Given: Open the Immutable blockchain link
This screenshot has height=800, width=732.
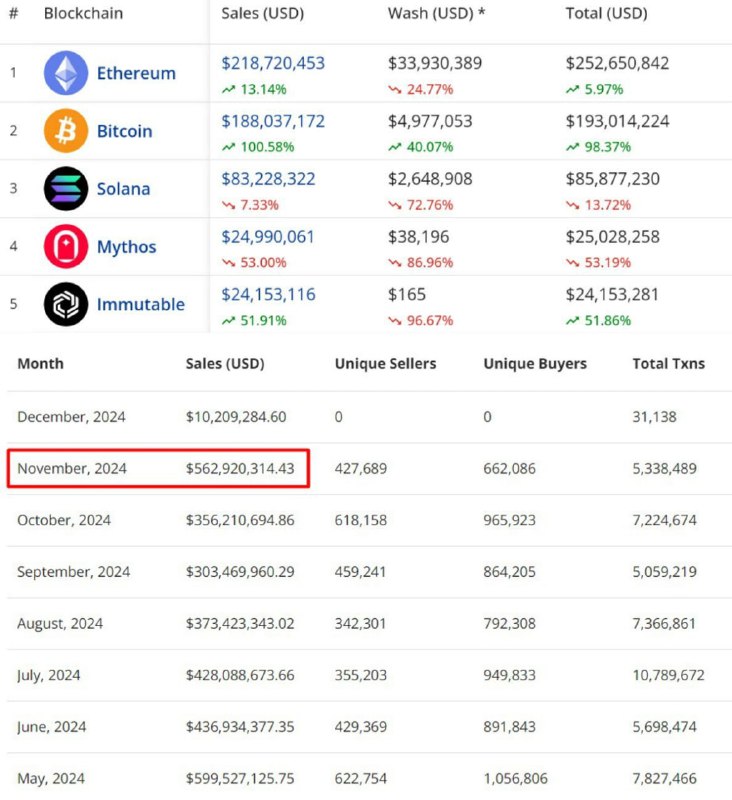Looking at the screenshot, I should (x=140, y=305).
